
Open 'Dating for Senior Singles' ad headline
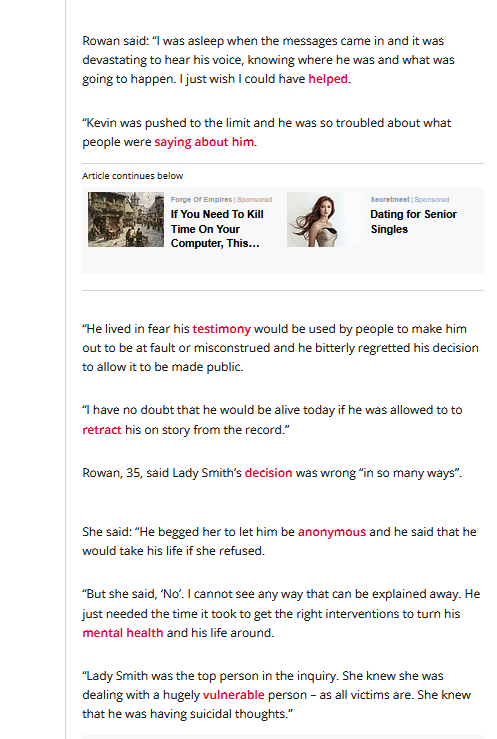pyautogui.click(x=414, y=222)
